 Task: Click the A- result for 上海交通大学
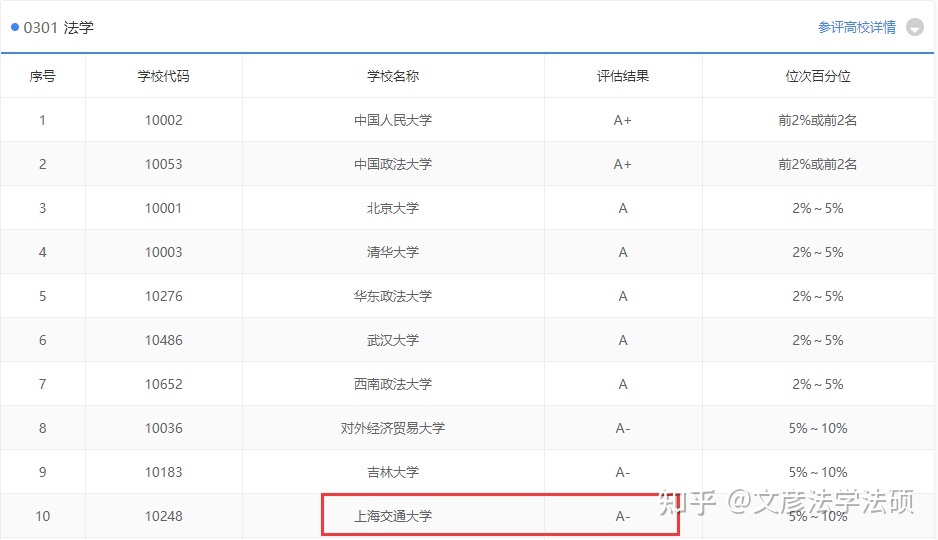[x=623, y=516]
